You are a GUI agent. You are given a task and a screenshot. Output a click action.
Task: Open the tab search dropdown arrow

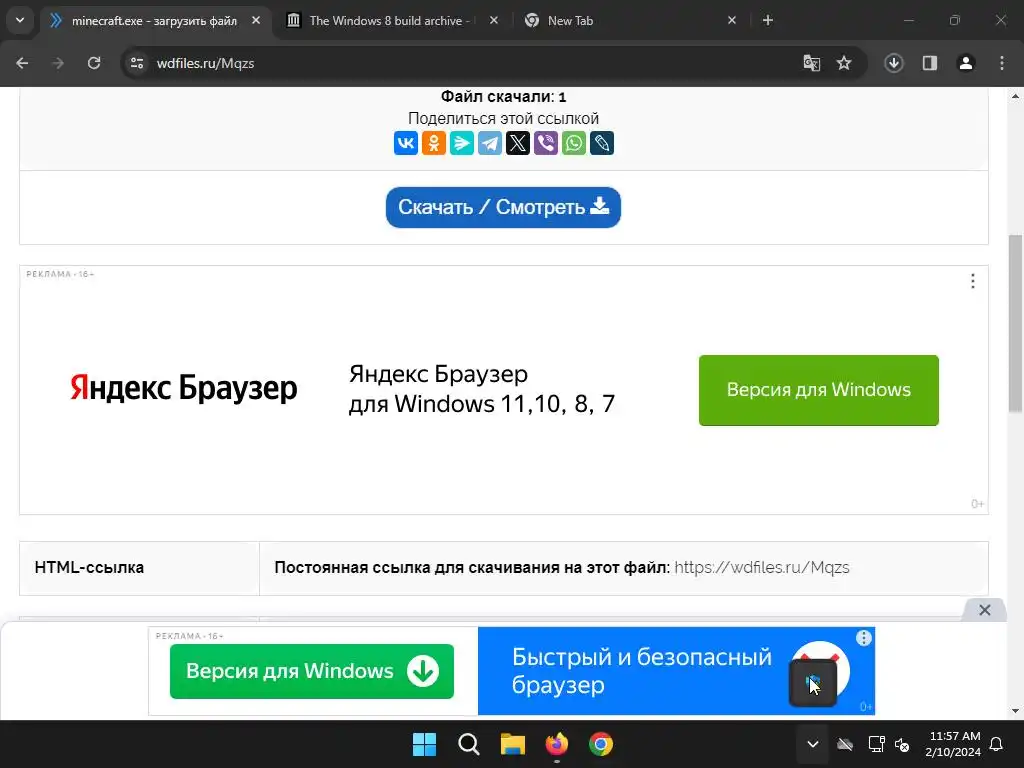[20, 20]
